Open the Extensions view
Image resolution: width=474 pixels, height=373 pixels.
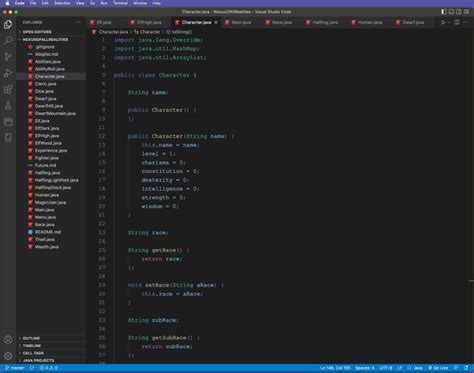[x=8, y=89]
